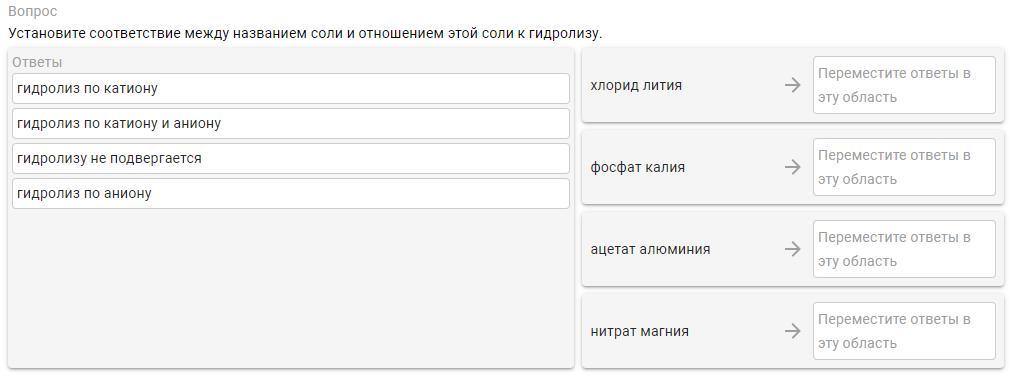This screenshot has width=1018, height=390.
Task: Click the 'Вопрос' heading label
Action: 32,12
